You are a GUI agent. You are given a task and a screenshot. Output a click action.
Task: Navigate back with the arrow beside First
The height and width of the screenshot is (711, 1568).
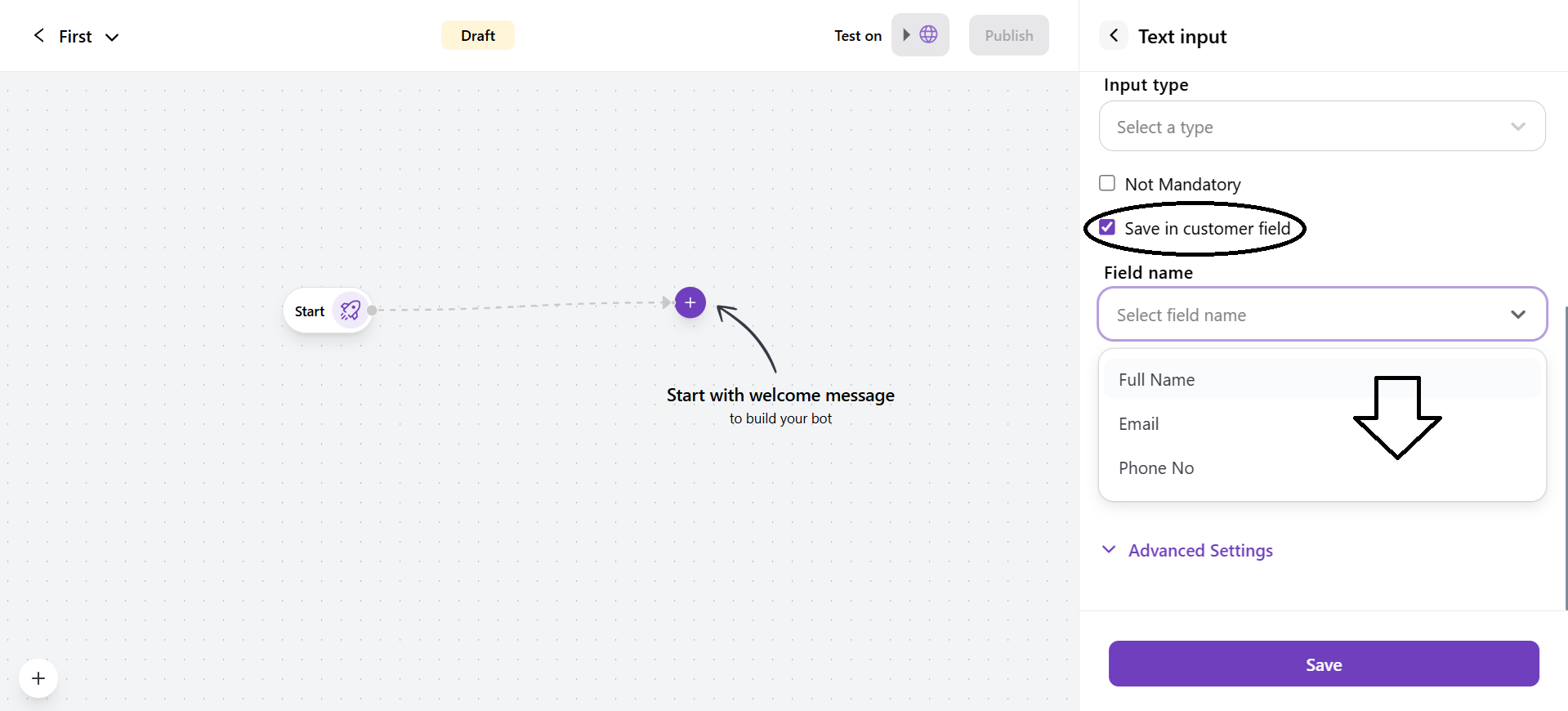pos(38,35)
